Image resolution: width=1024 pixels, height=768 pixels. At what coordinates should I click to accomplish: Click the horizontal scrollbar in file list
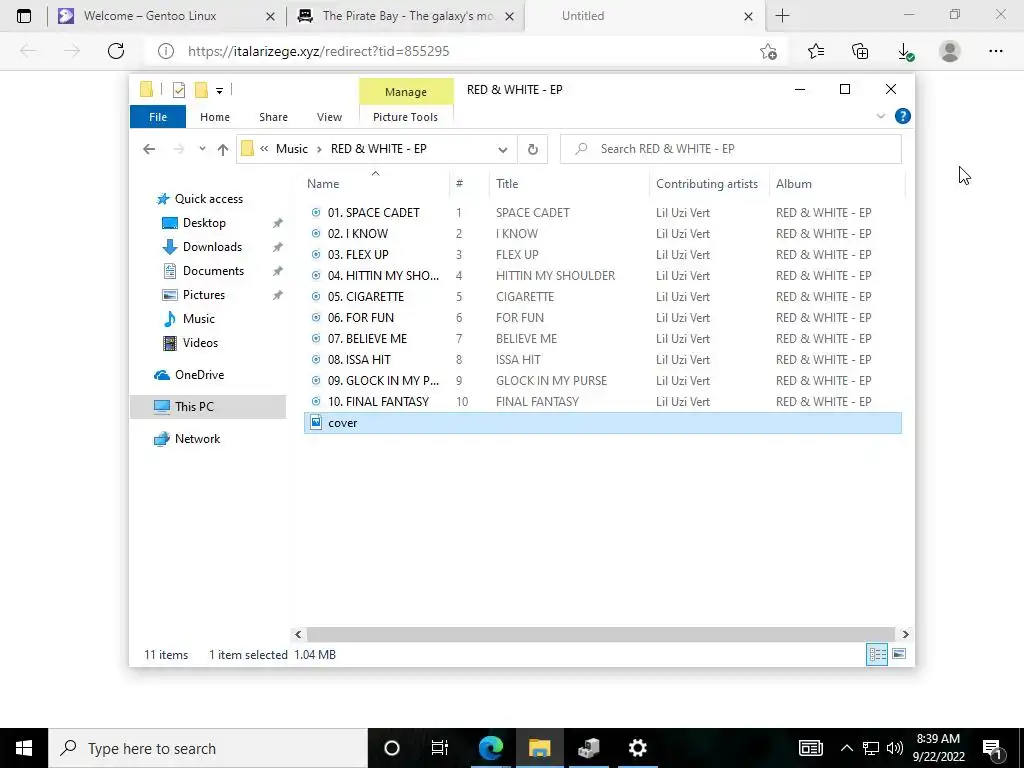click(x=600, y=634)
